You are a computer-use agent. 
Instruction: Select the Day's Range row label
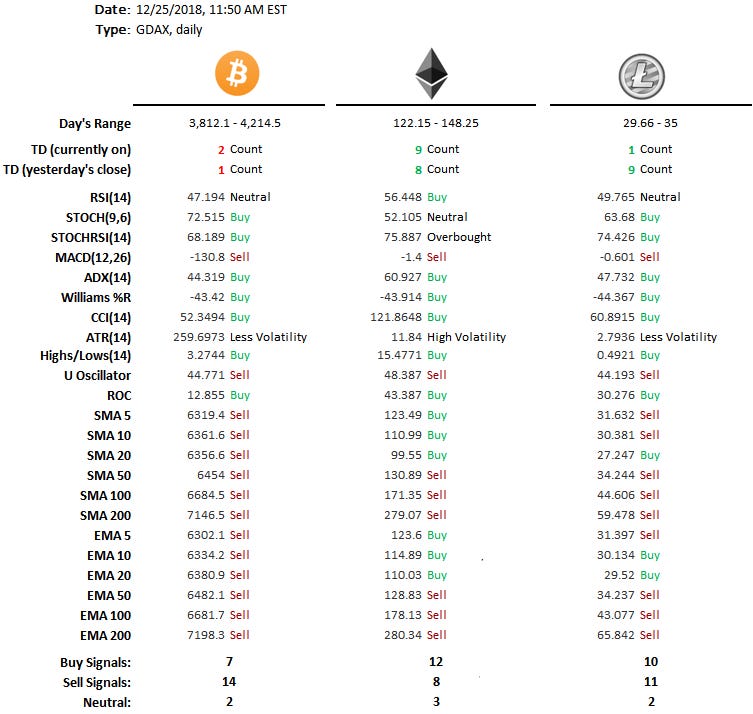[94, 124]
